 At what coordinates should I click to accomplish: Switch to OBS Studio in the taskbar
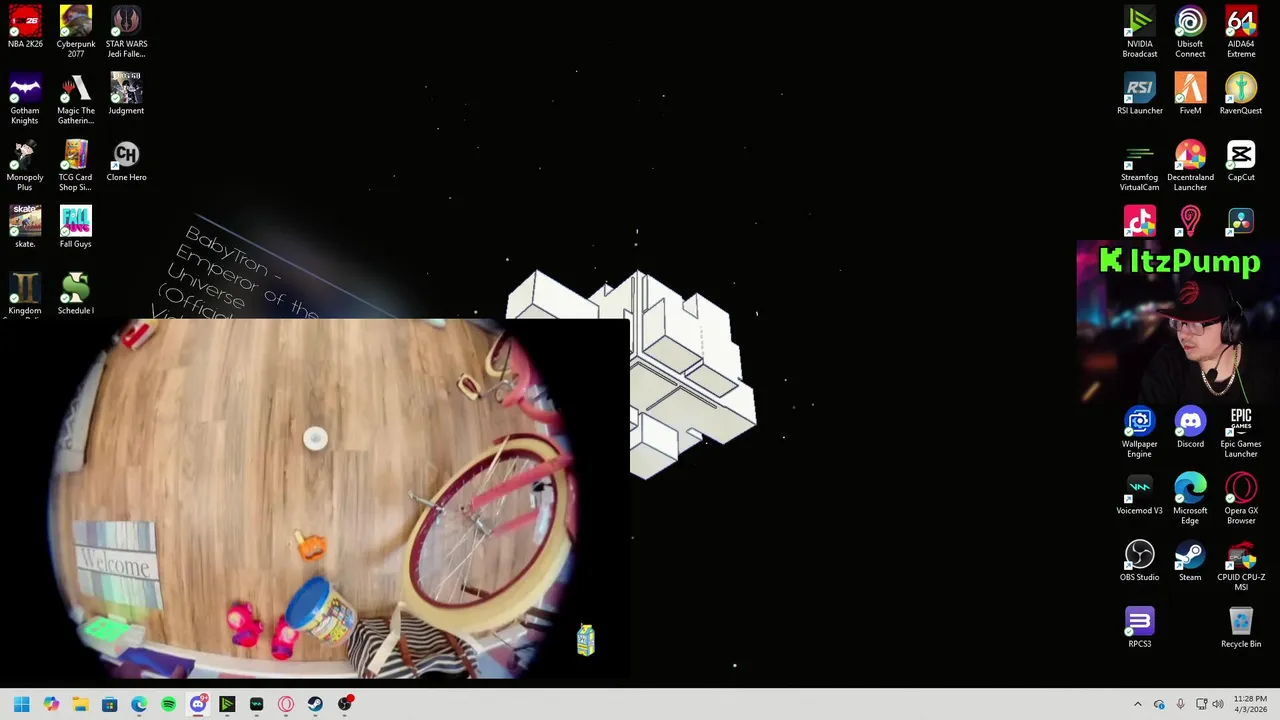tap(345, 704)
